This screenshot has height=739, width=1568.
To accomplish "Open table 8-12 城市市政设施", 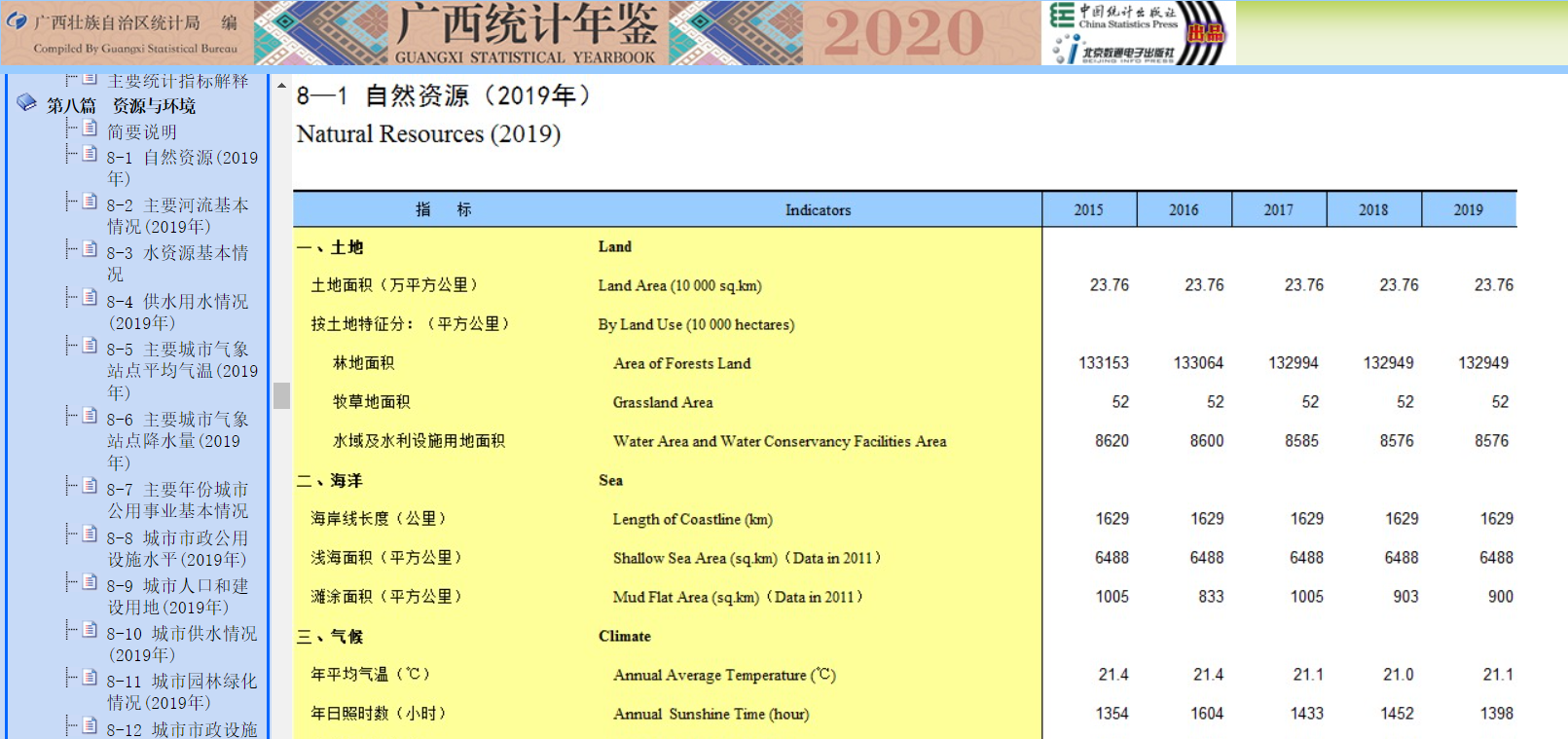I will pos(182,729).
